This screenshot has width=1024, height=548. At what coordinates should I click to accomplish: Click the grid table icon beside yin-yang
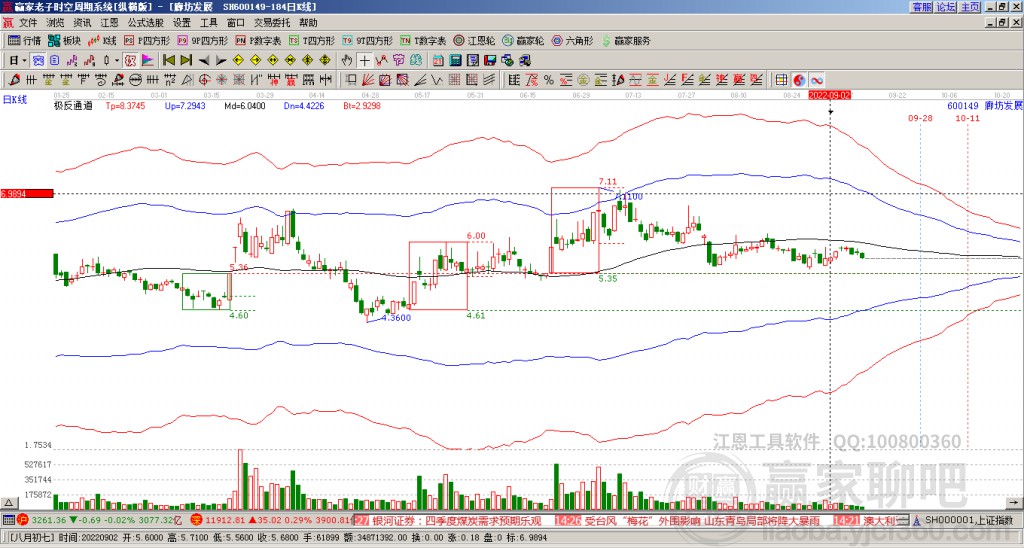[x=782, y=80]
